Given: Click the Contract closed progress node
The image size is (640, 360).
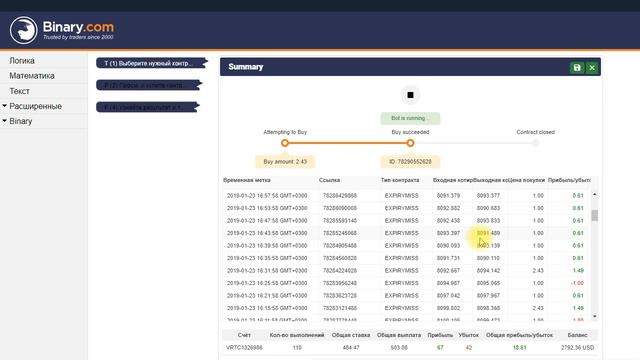Looking at the screenshot, I should 535,143.
